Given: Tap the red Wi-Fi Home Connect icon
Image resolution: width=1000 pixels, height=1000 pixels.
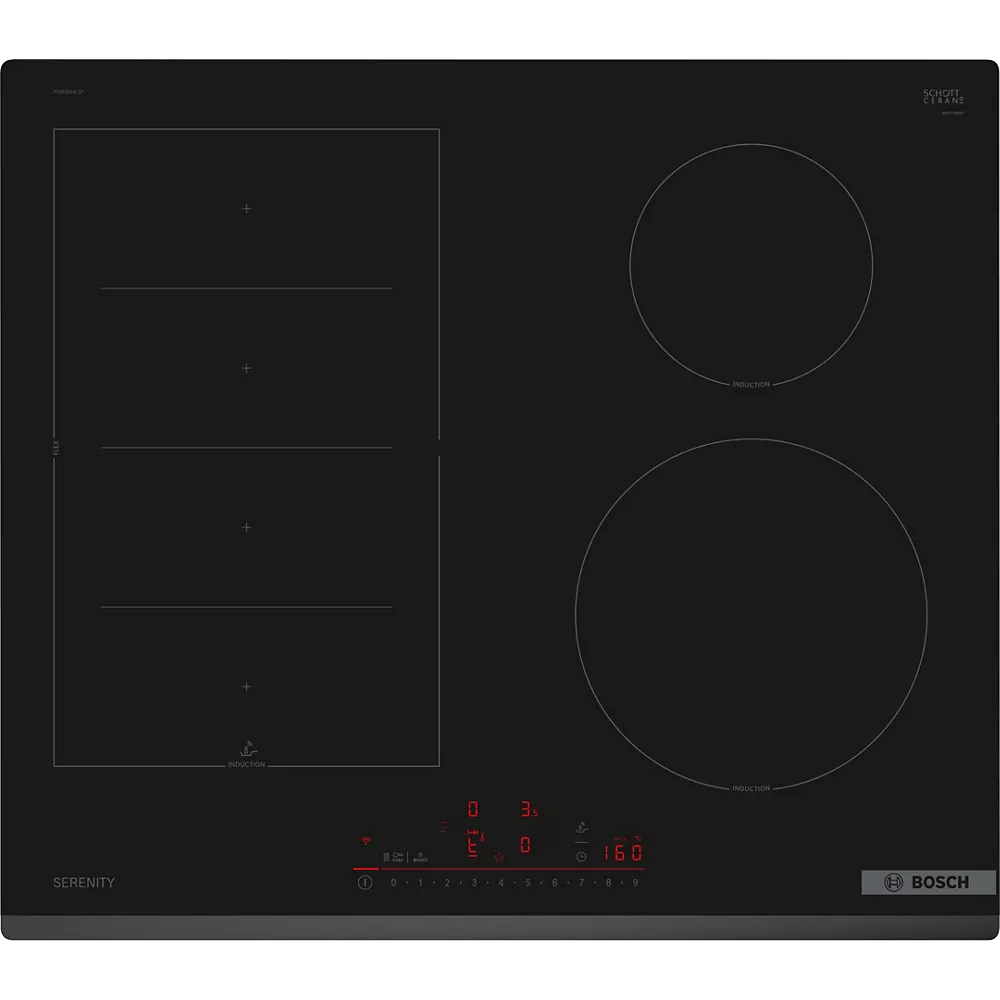Looking at the screenshot, I should (366, 841).
